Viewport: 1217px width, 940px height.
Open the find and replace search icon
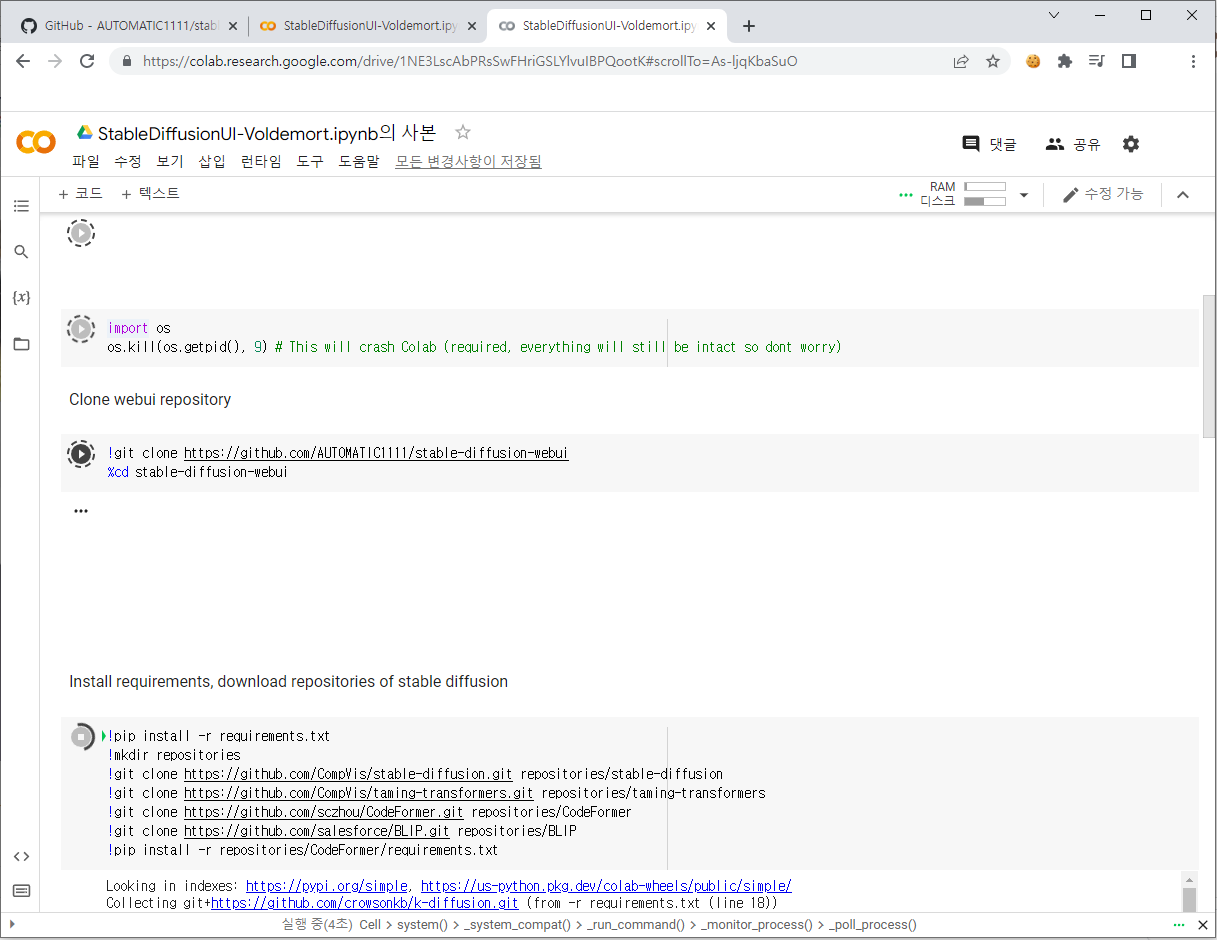point(21,252)
